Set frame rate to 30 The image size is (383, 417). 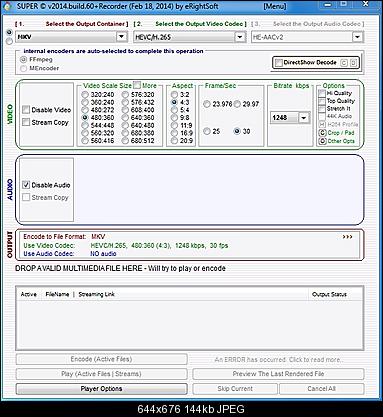237,131
